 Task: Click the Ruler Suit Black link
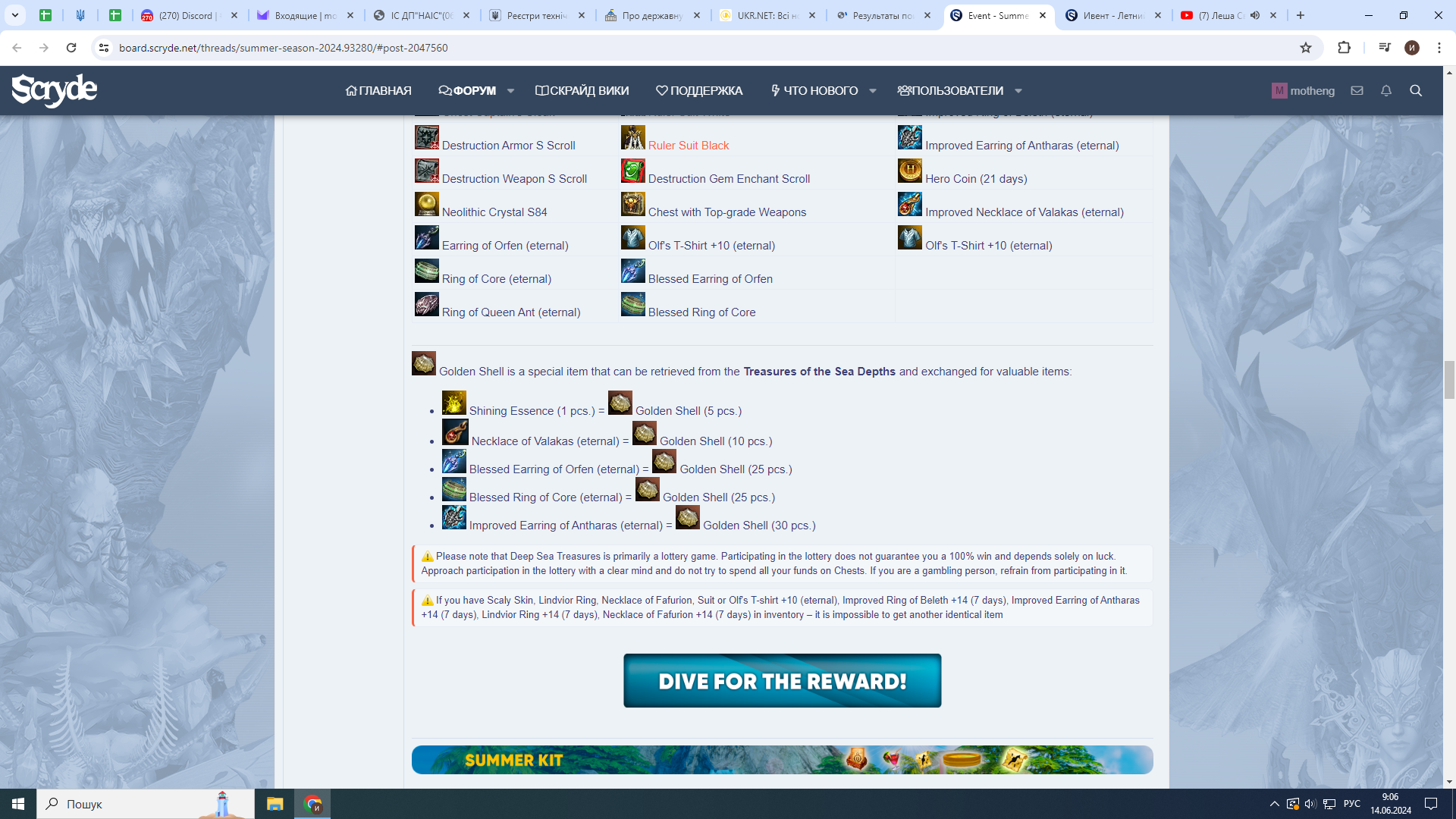[x=688, y=146]
